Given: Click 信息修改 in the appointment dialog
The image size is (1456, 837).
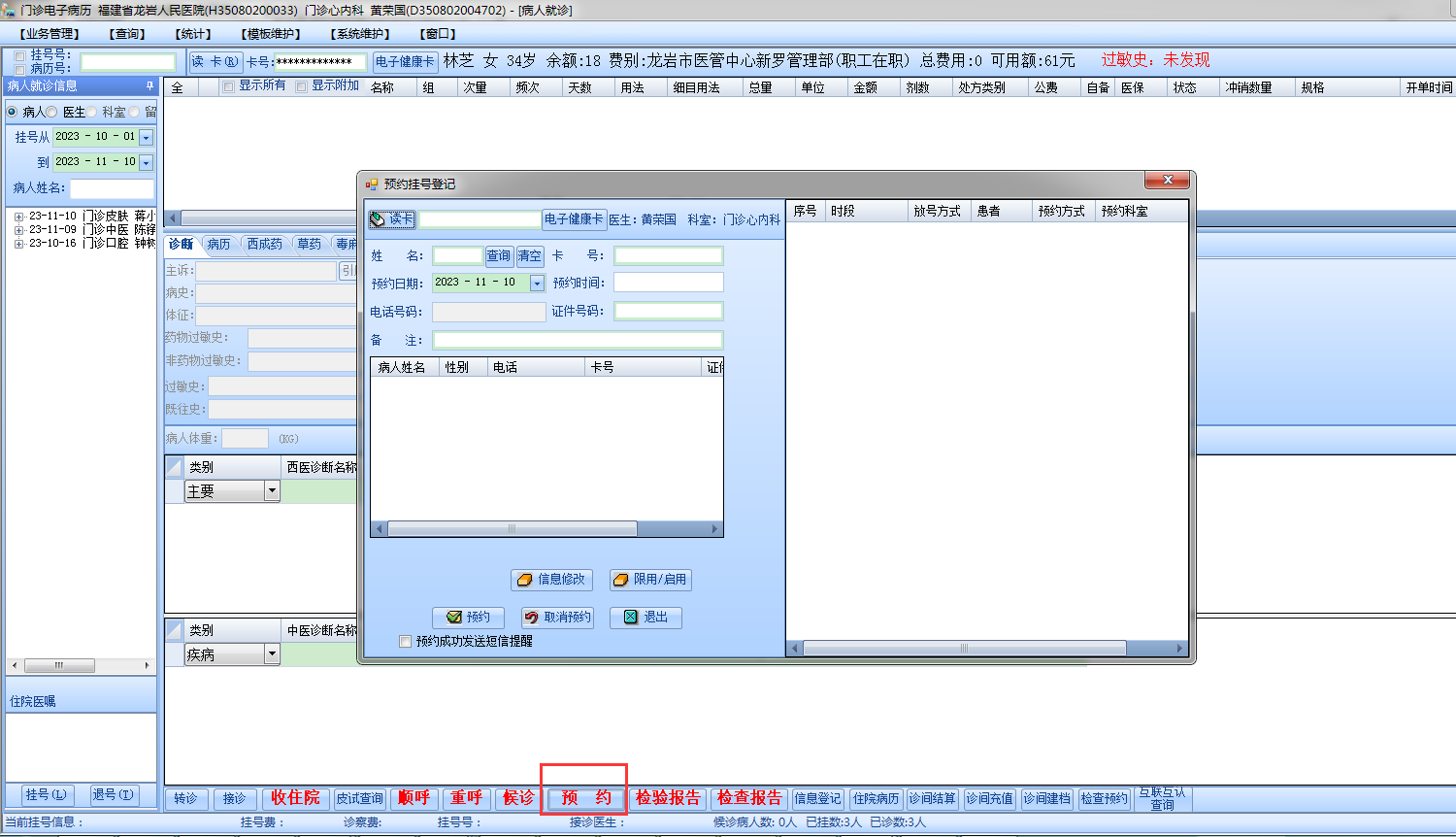Looking at the screenshot, I should [x=551, y=580].
